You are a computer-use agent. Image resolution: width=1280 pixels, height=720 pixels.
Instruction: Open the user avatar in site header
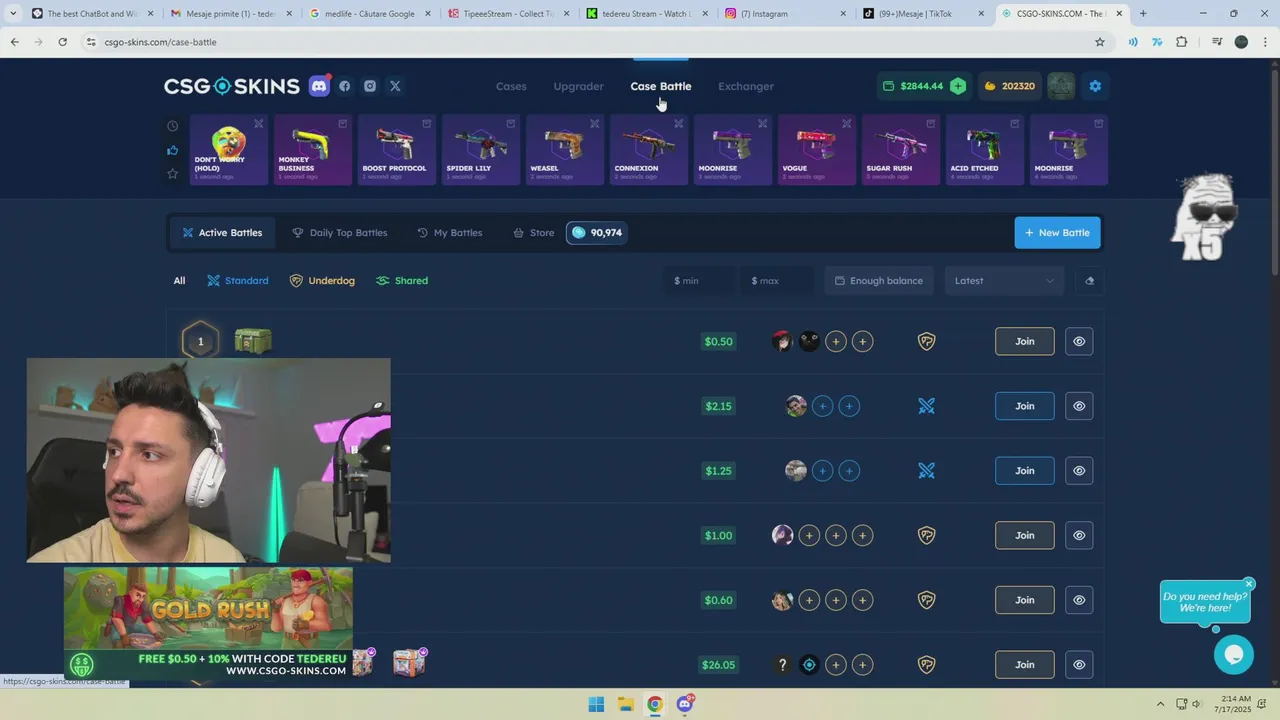coord(1061,86)
